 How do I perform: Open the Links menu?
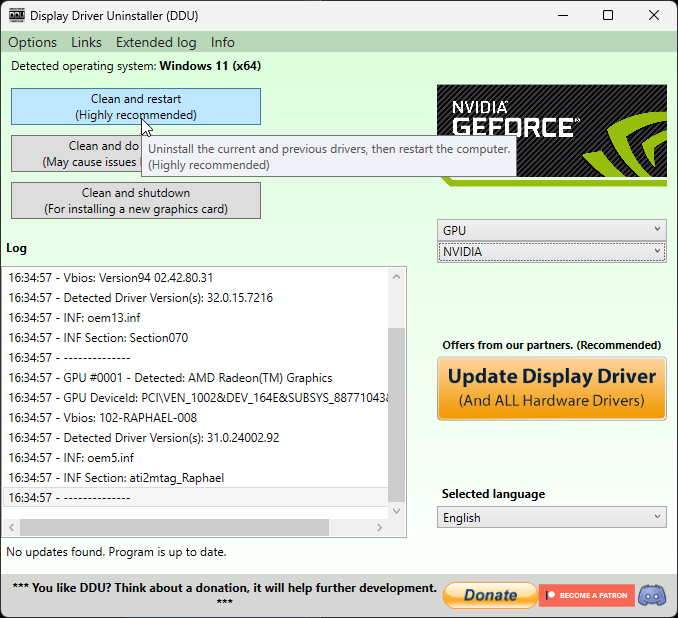(x=86, y=42)
